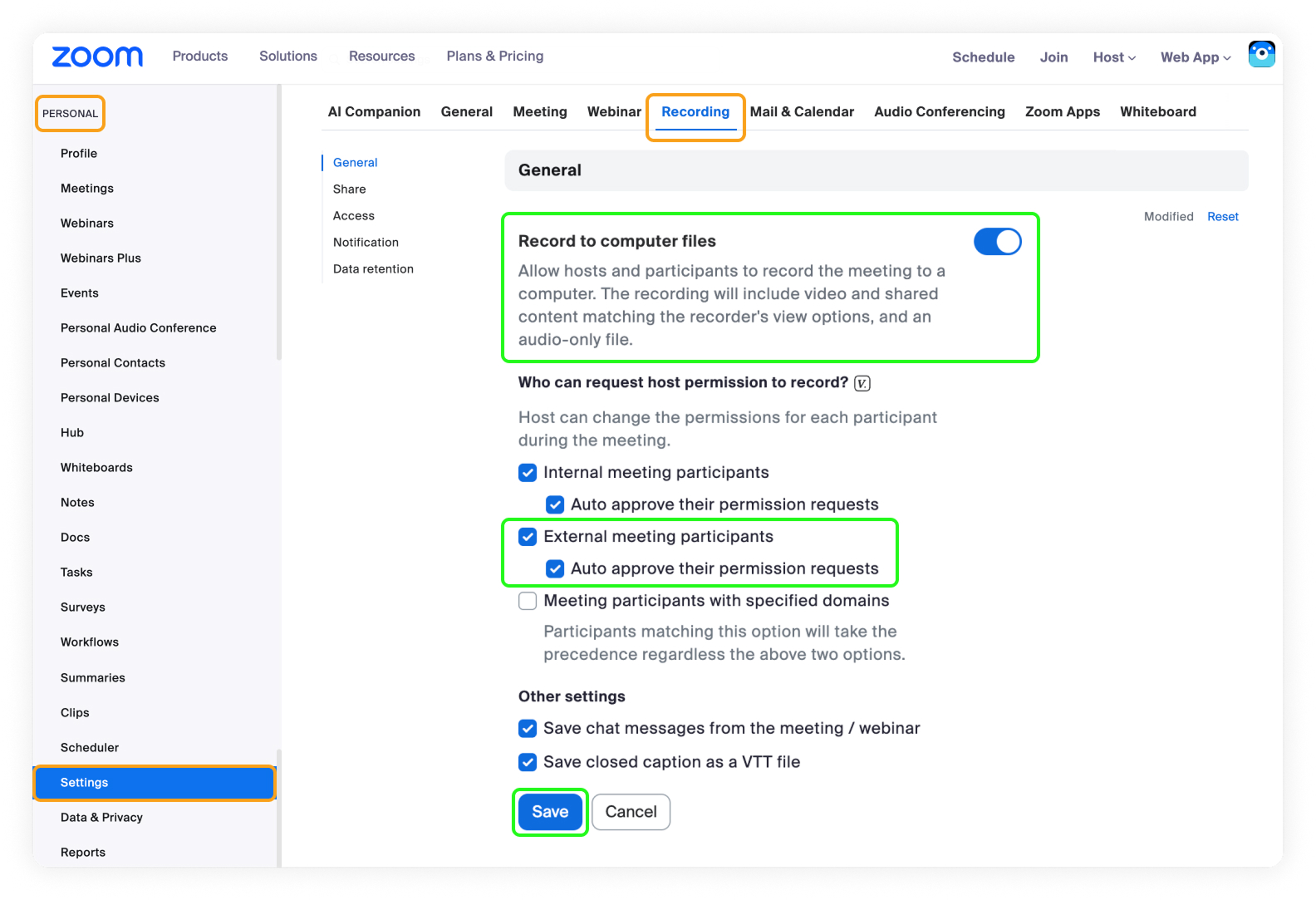The image size is (1316, 900).
Task: Expand the Host dropdown menu
Action: [1114, 57]
